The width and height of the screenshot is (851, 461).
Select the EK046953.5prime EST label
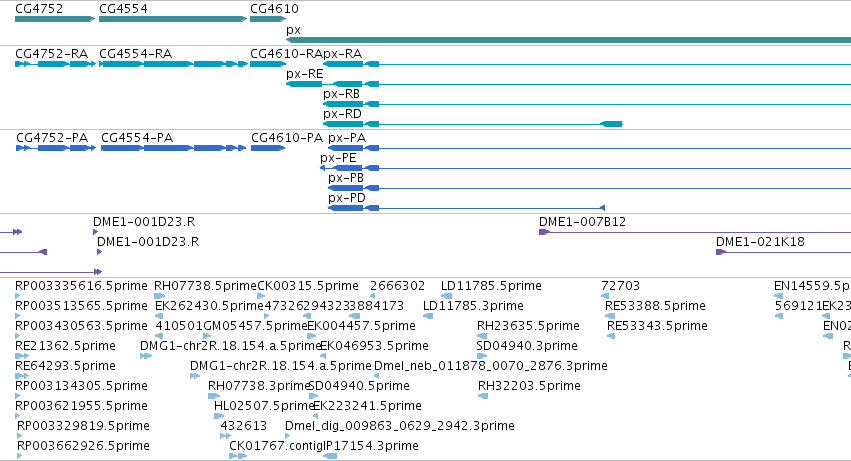point(374,346)
